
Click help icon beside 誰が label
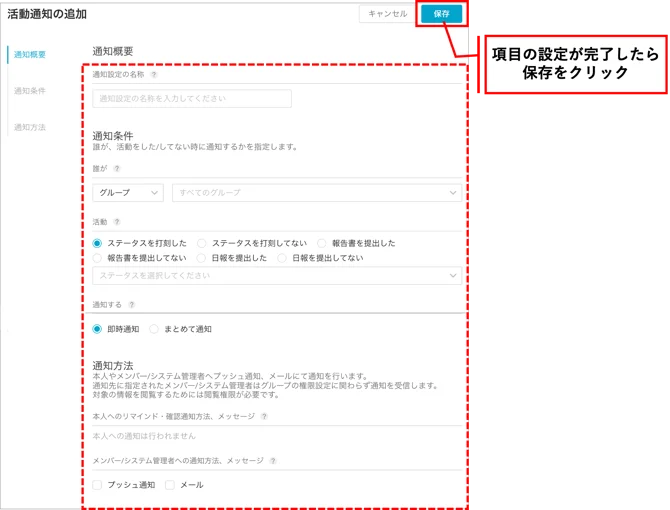(117, 169)
